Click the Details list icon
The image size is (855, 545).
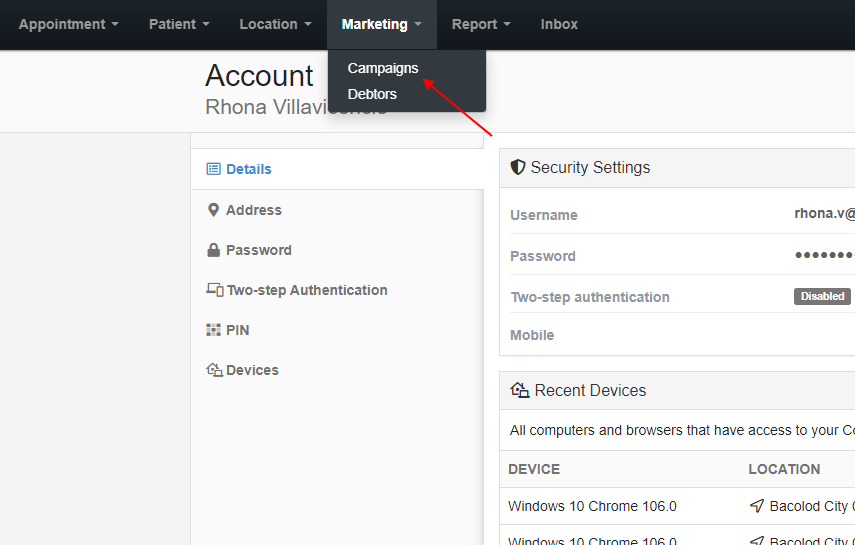[x=213, y=169]
